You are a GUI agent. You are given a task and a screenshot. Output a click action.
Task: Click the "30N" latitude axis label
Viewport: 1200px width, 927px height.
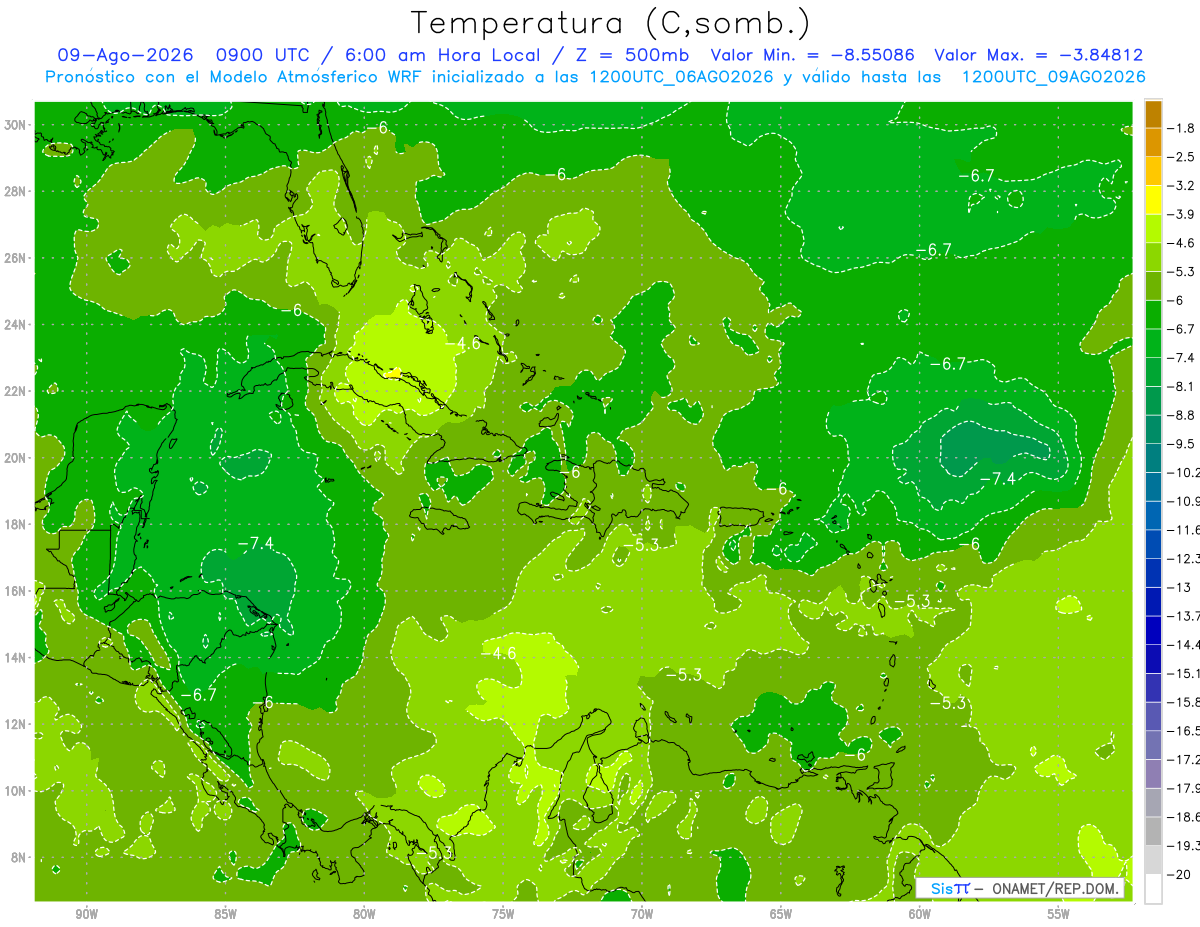tap(16, 125)
